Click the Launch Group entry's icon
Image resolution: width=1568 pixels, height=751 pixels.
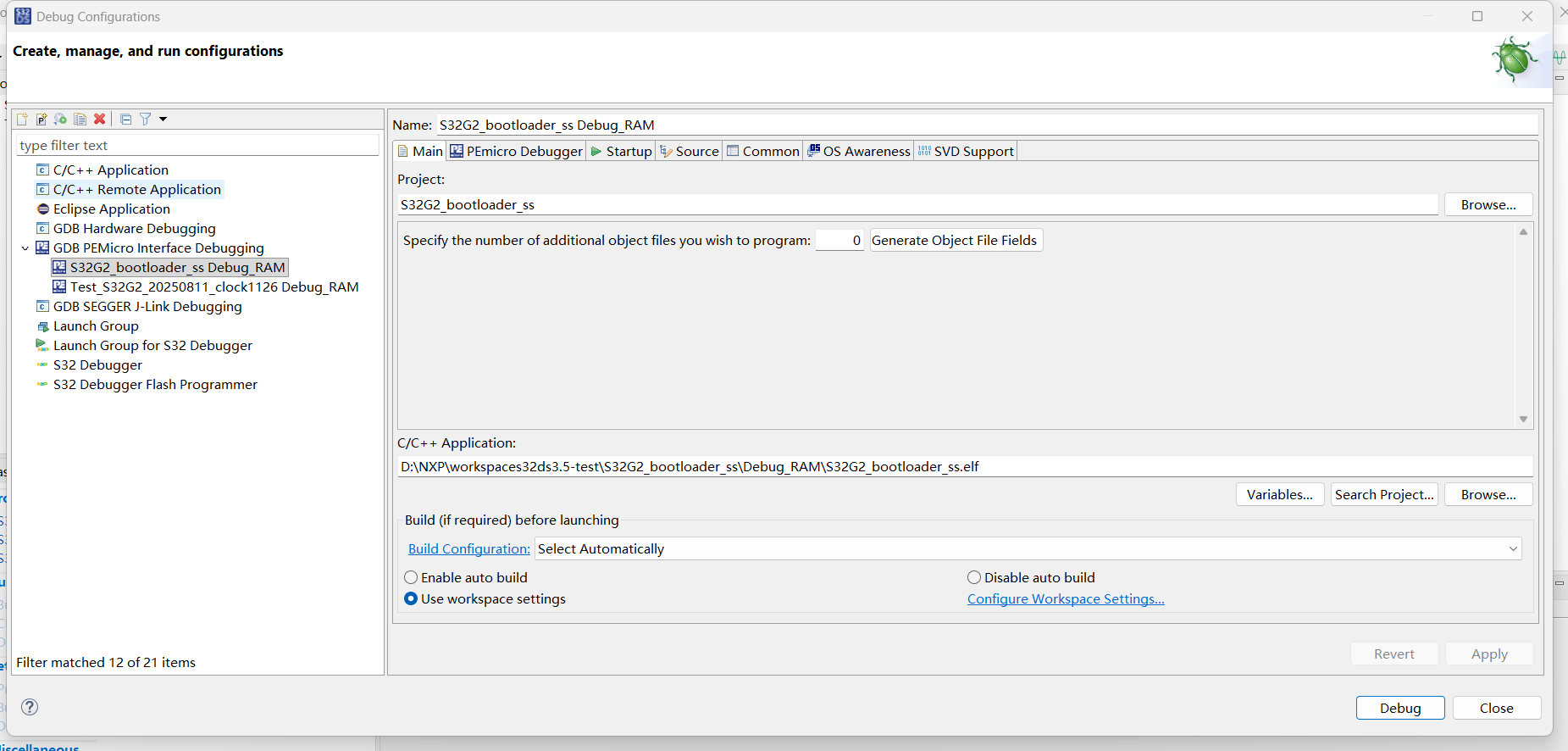[x=42, y=326]
